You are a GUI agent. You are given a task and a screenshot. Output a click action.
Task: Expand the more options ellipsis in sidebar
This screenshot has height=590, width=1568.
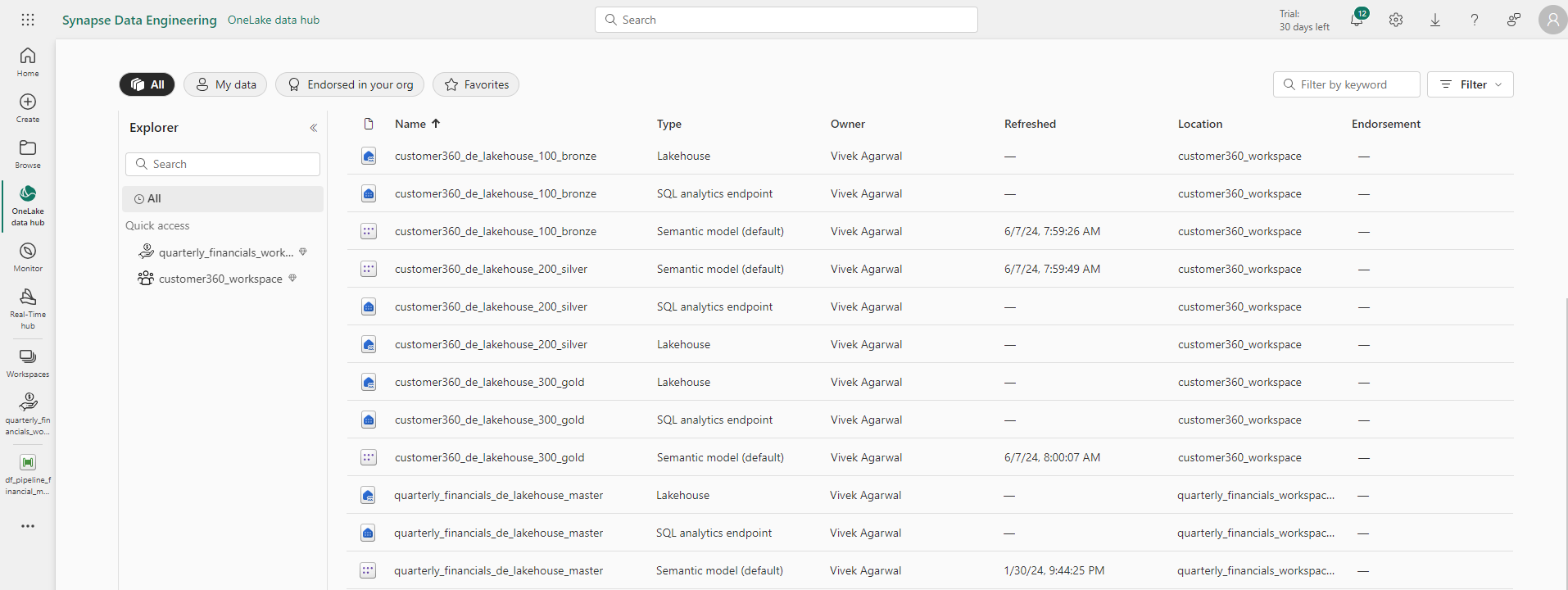28,526
